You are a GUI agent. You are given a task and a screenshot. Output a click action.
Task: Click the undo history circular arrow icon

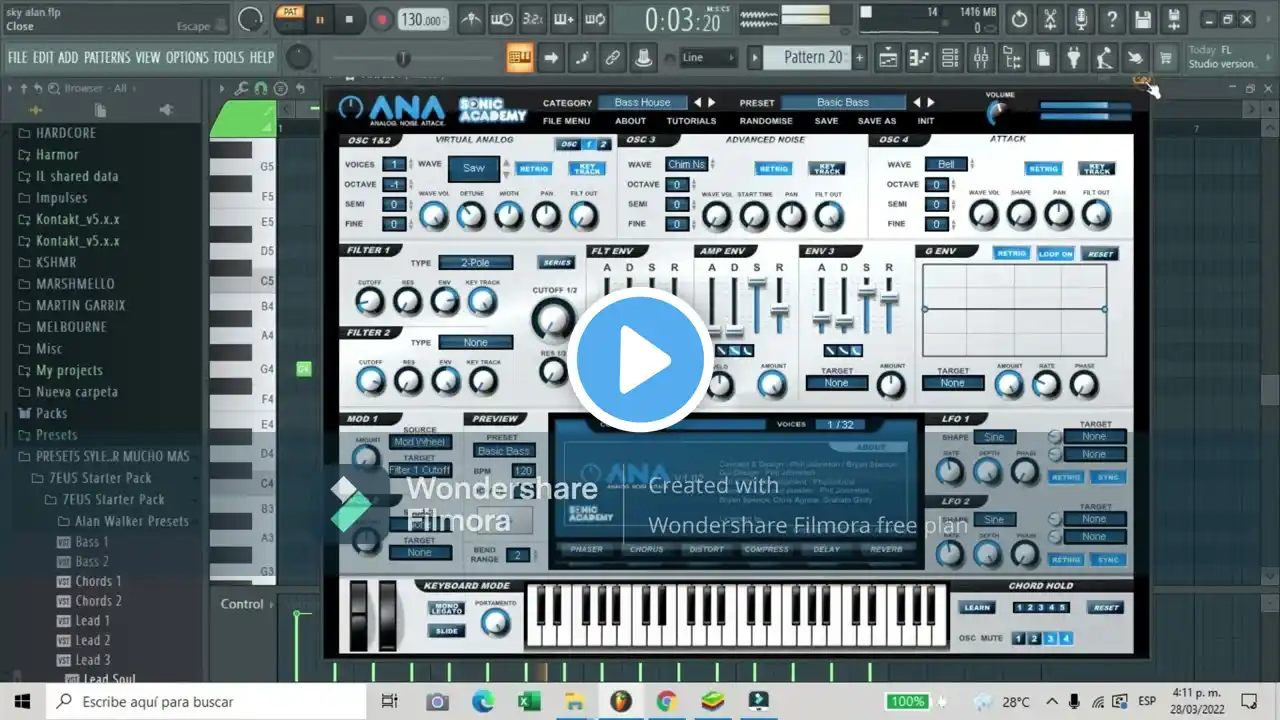point(1019,19)
